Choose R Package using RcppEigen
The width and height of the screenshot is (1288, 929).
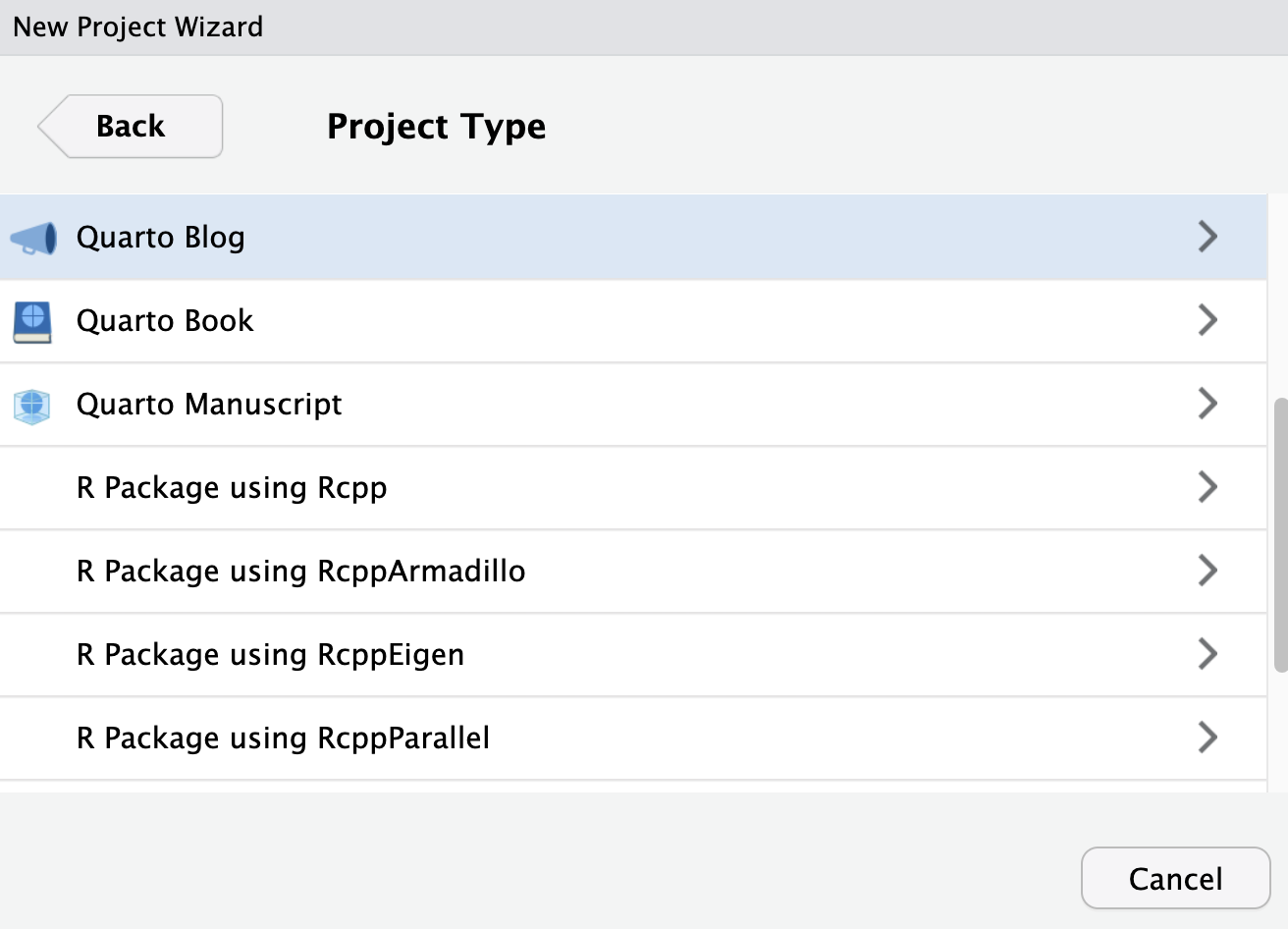270,655
